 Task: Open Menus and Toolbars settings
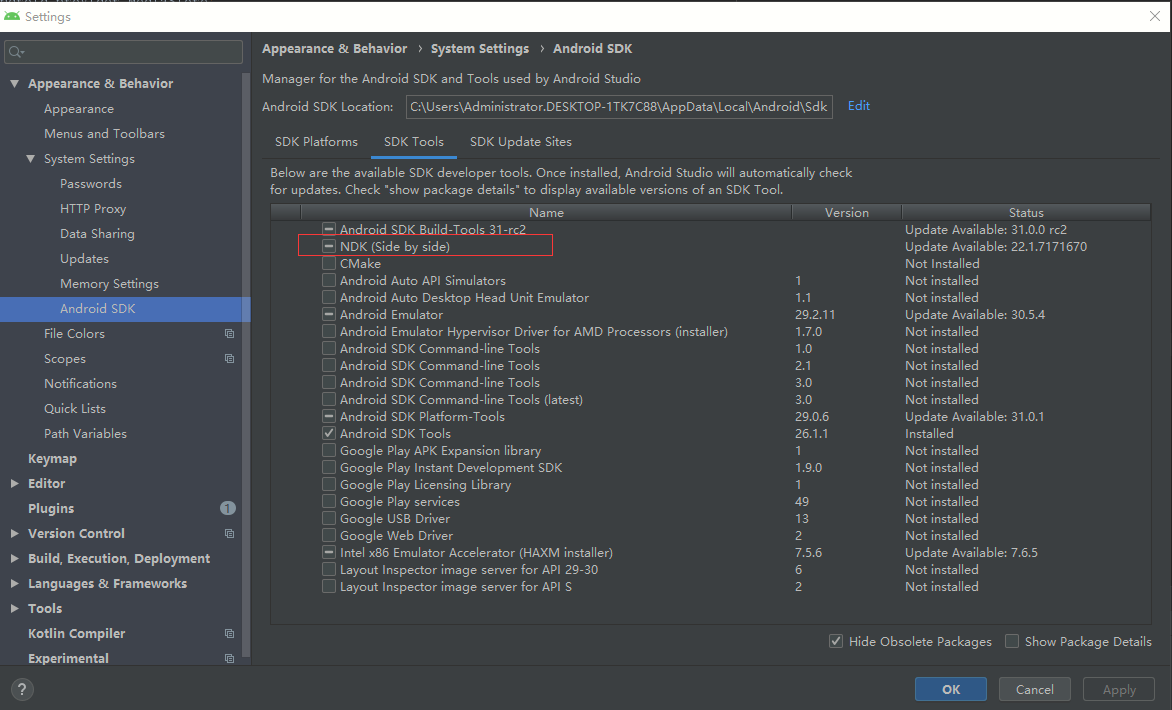(104, 134)
